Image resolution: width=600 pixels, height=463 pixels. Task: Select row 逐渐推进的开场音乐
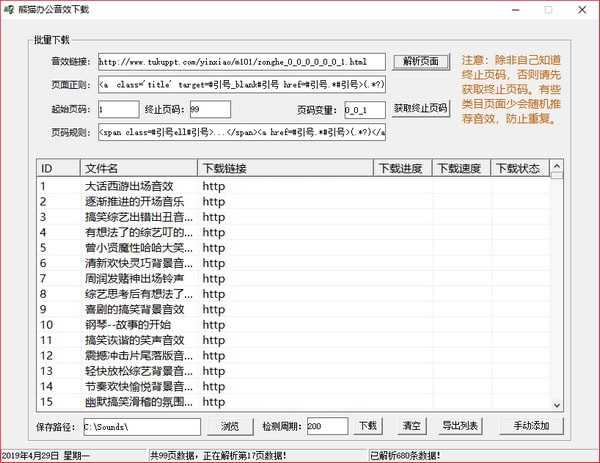coord(293,202)
